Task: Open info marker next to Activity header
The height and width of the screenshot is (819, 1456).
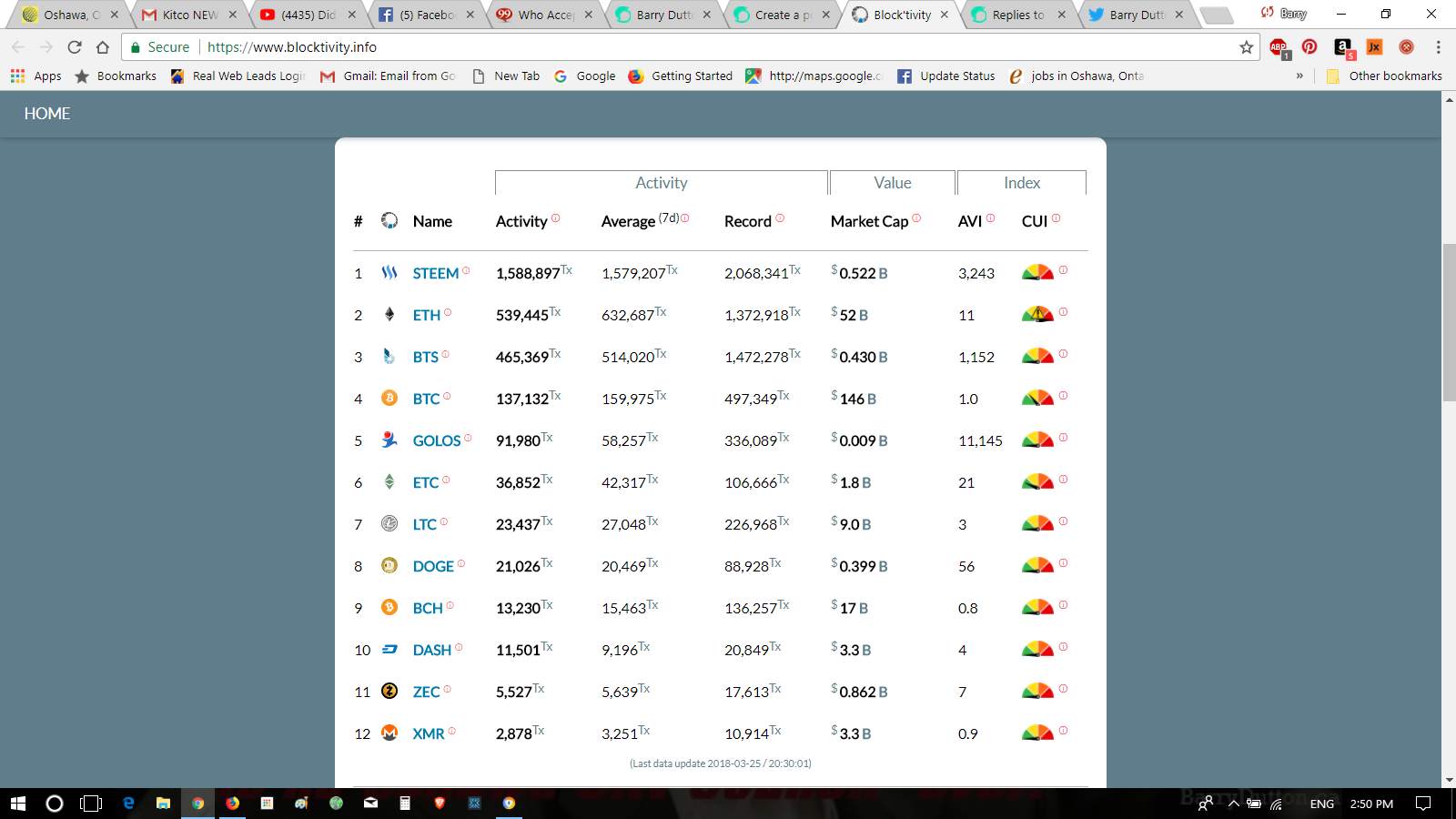Action: click(555, 217)
